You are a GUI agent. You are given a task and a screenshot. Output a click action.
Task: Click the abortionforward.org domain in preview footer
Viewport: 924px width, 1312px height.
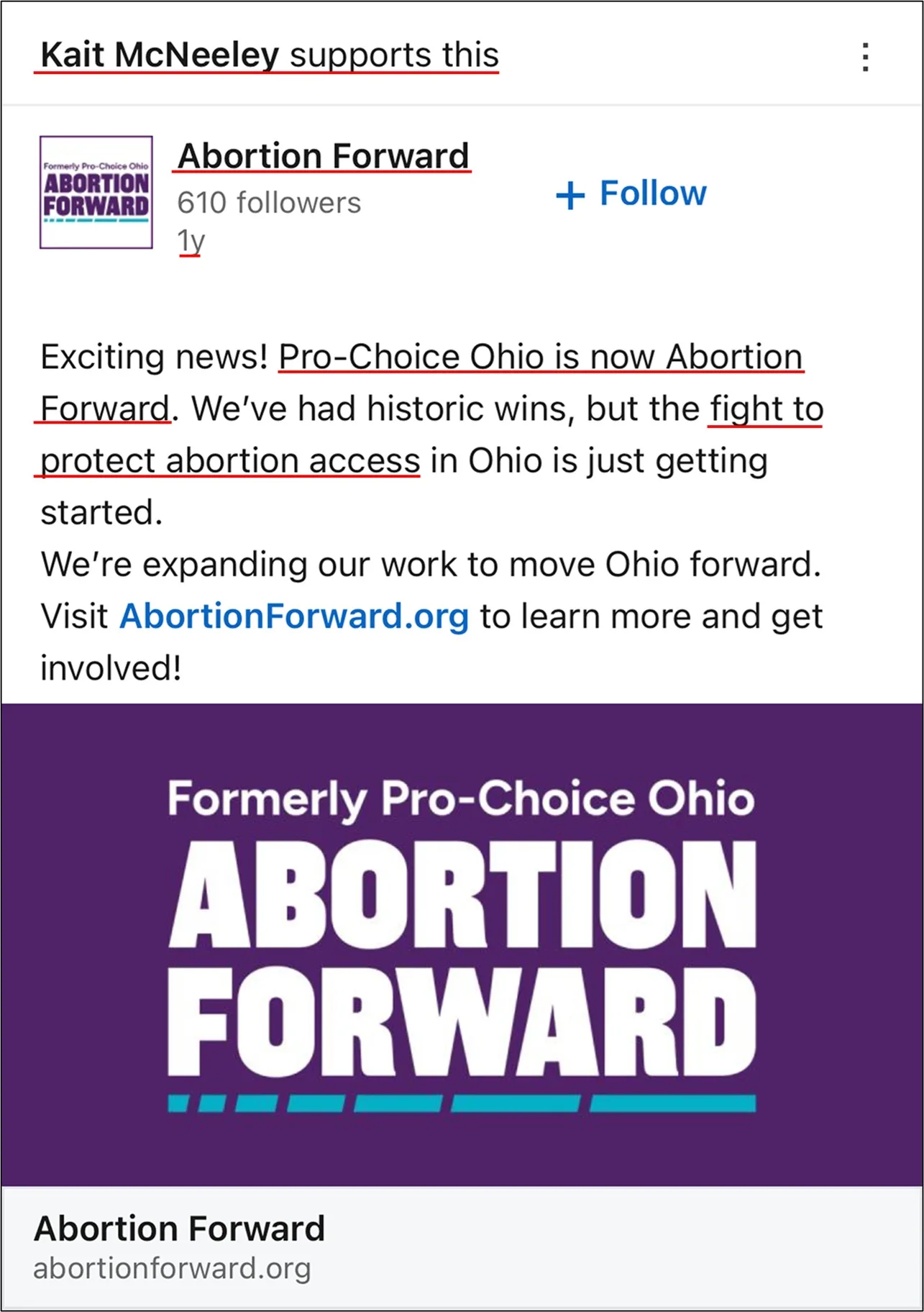pyautogui.click(x=172, y=1268)
